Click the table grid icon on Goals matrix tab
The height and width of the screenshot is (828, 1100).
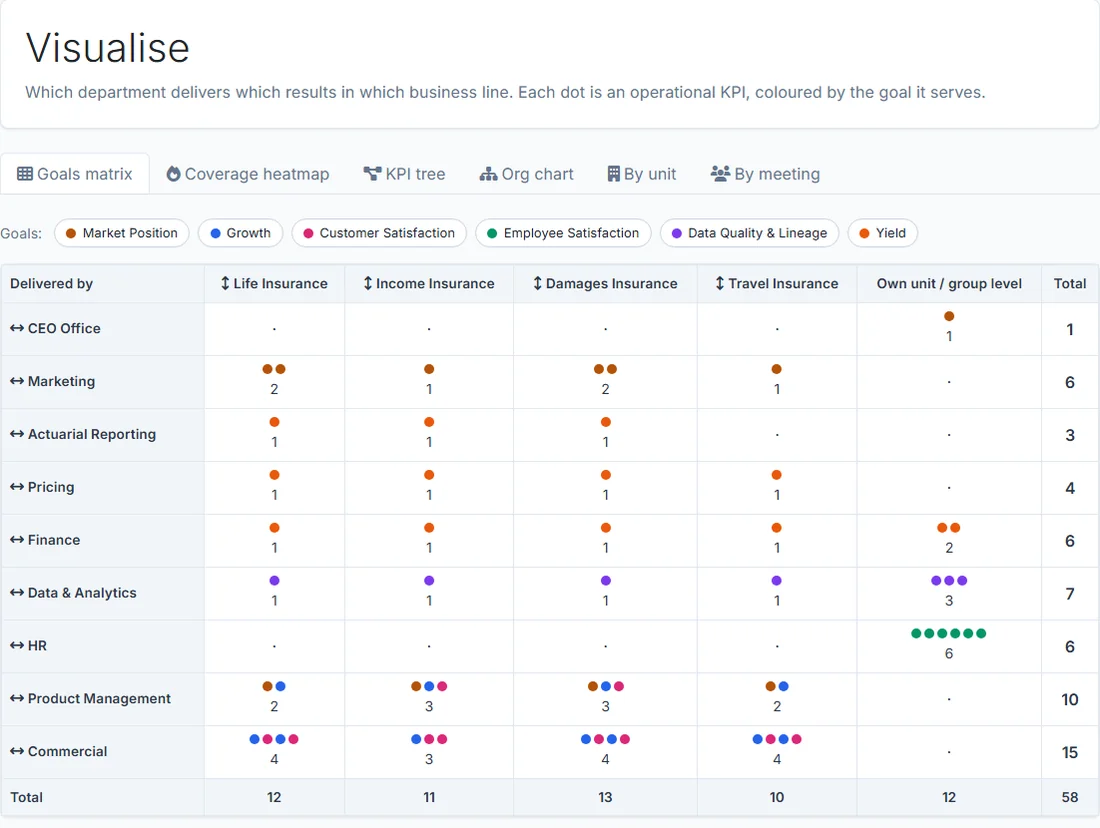tap(25, 174)
